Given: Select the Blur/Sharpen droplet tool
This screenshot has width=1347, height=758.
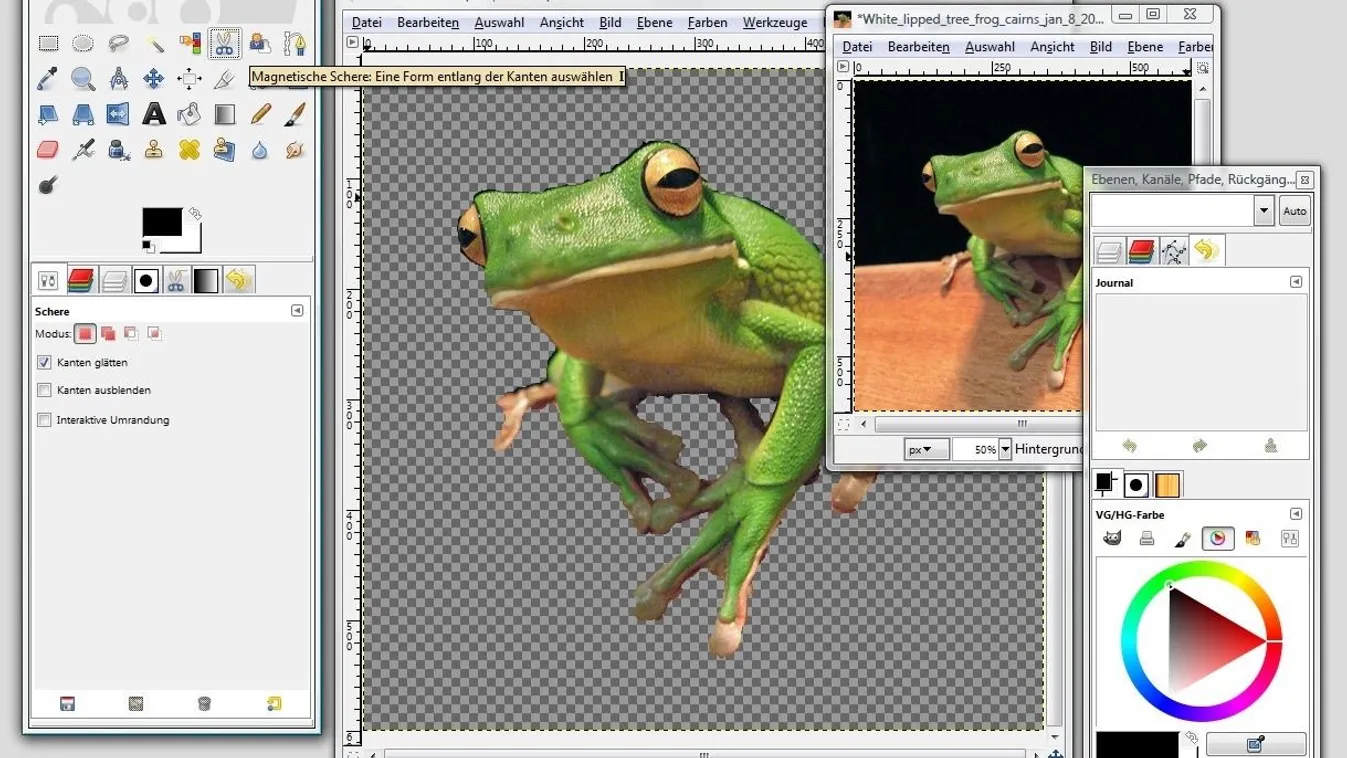Looking at the screenshot, I should click(260, 150).
